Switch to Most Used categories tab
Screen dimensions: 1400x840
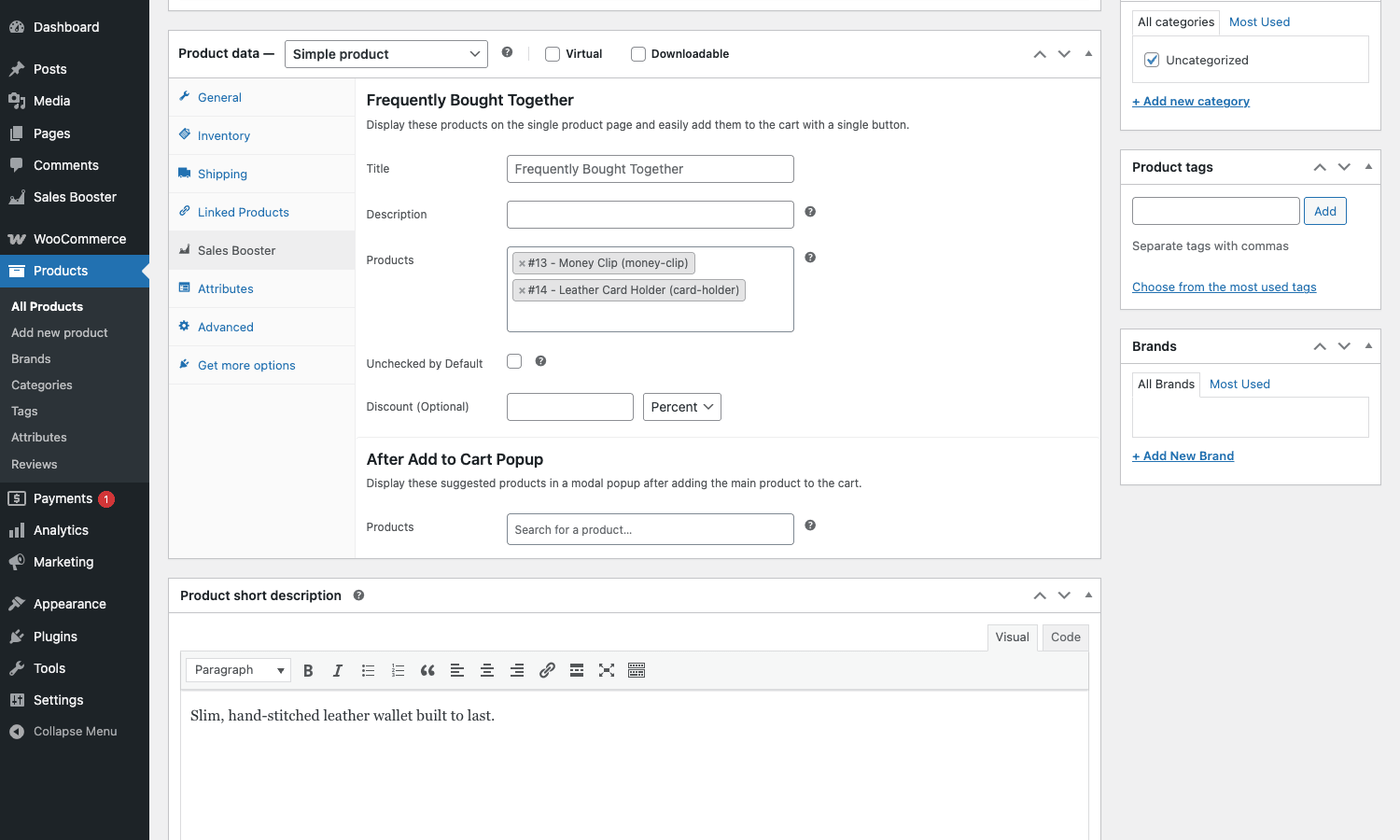pos(1259,21)
